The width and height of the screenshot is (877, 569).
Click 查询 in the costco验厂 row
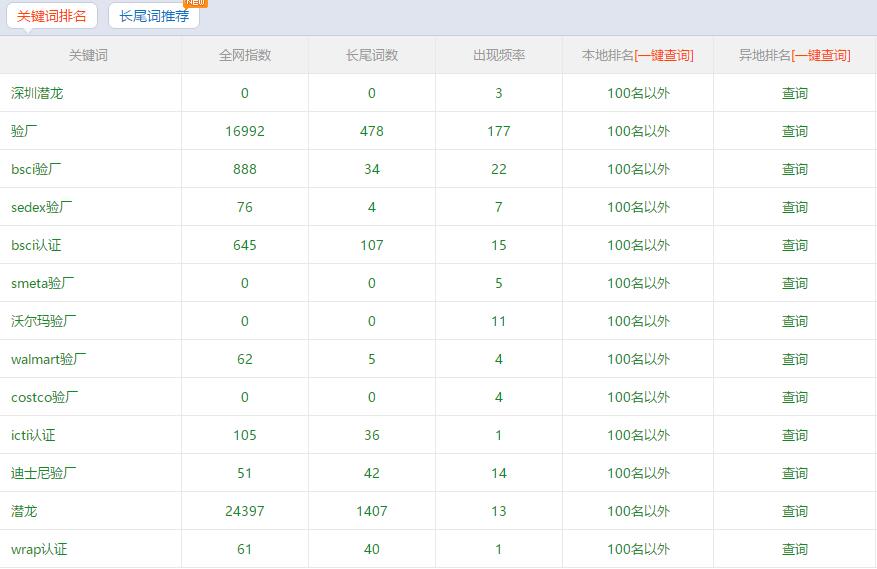795,398
